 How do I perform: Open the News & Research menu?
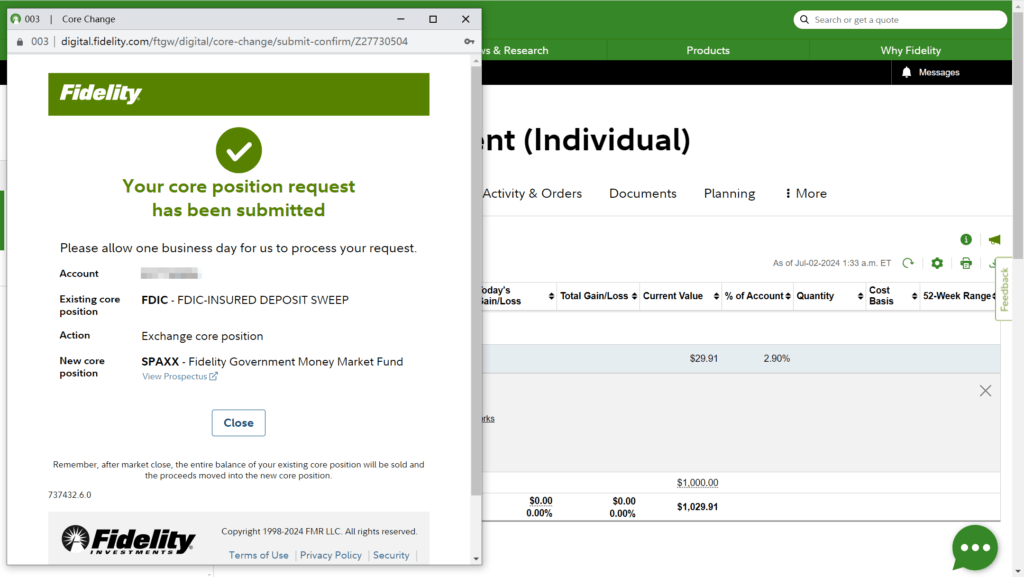coord(515,50)
